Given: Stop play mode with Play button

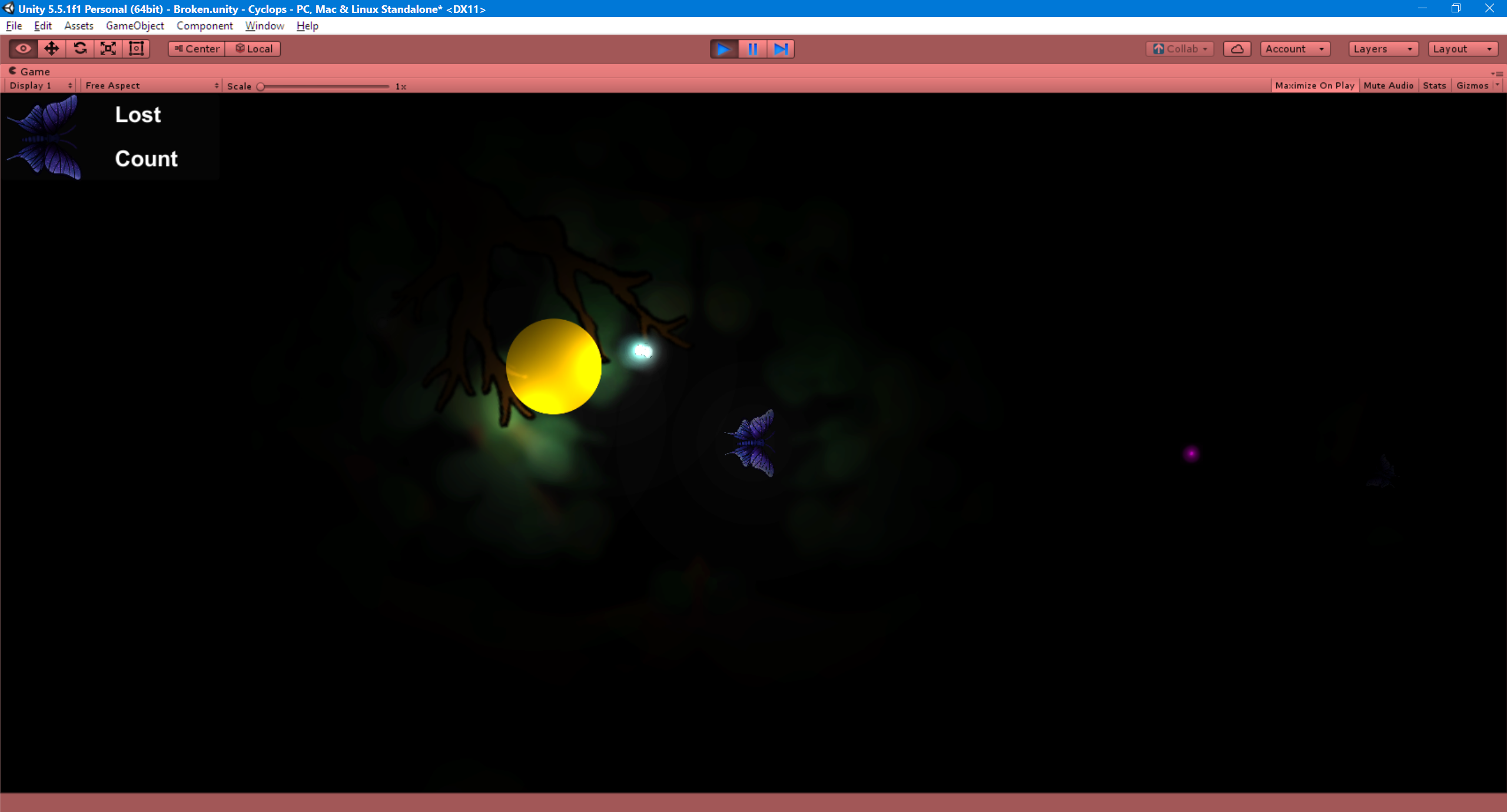Looking at the screenshot, I should coord(724,49).
